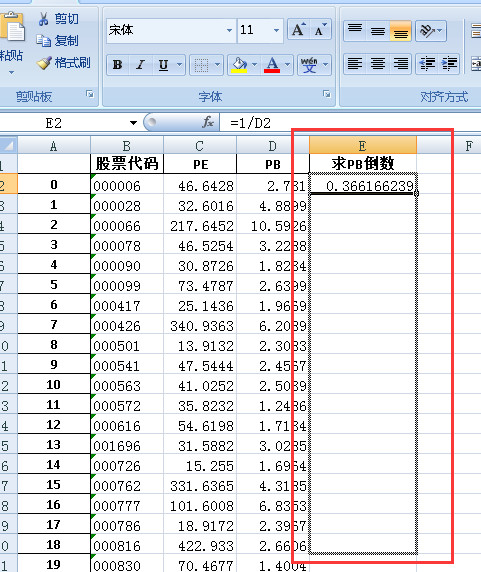Click the Copy icon
481x572 pixels.
coord(43,41)
